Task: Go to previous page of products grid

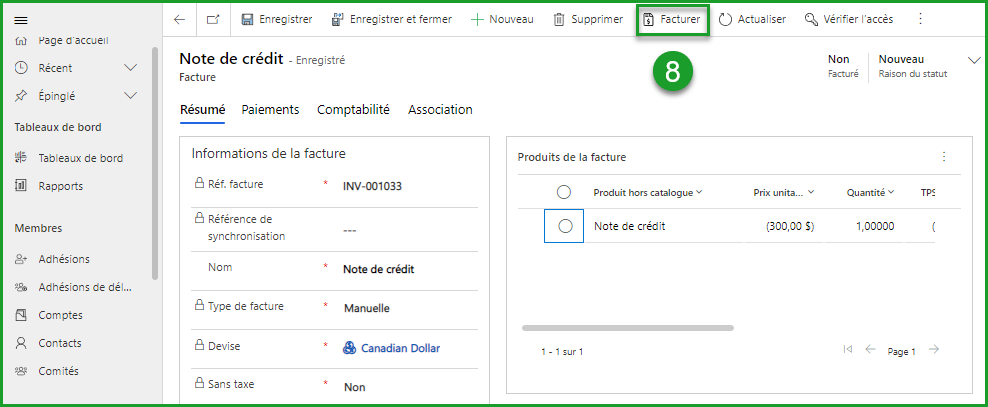Action: [870, 349]
